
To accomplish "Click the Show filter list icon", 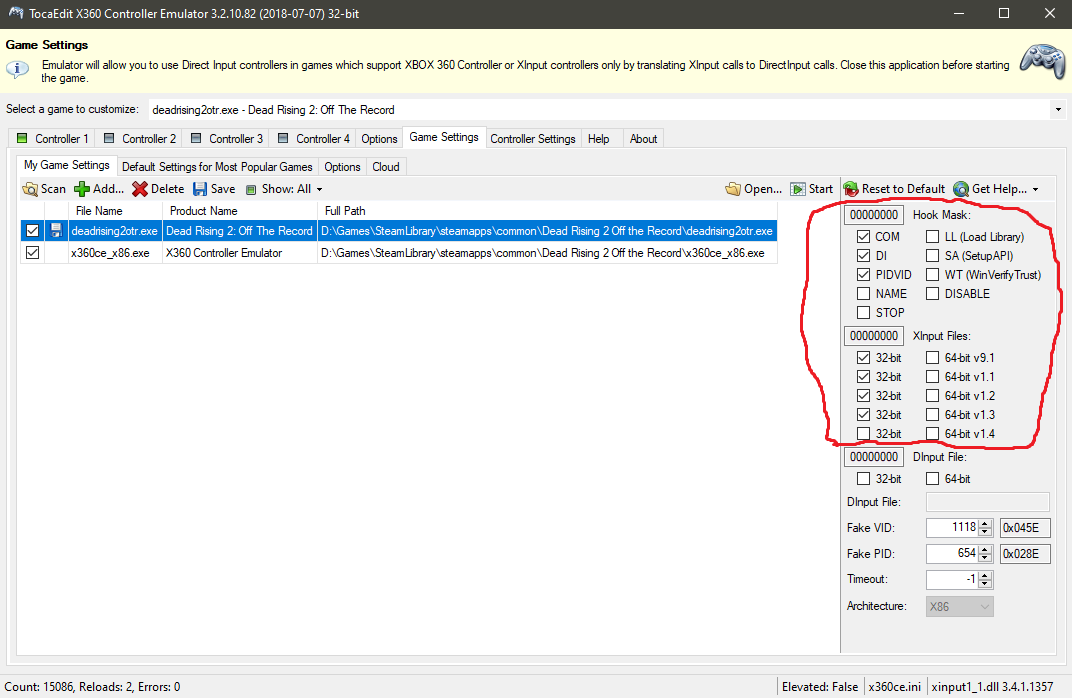I will click(x=251, y=190).
